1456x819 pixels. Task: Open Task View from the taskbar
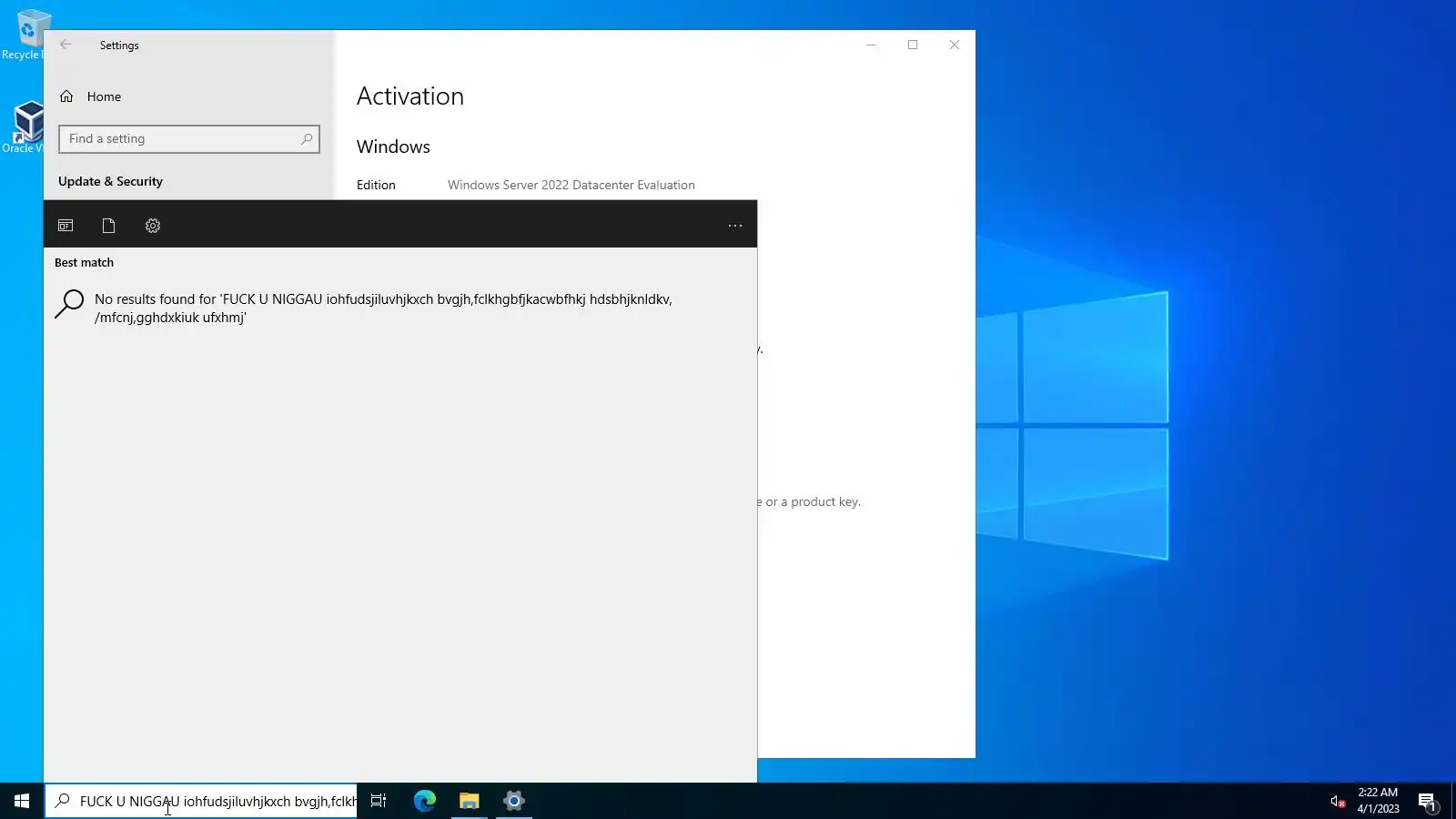379,801
